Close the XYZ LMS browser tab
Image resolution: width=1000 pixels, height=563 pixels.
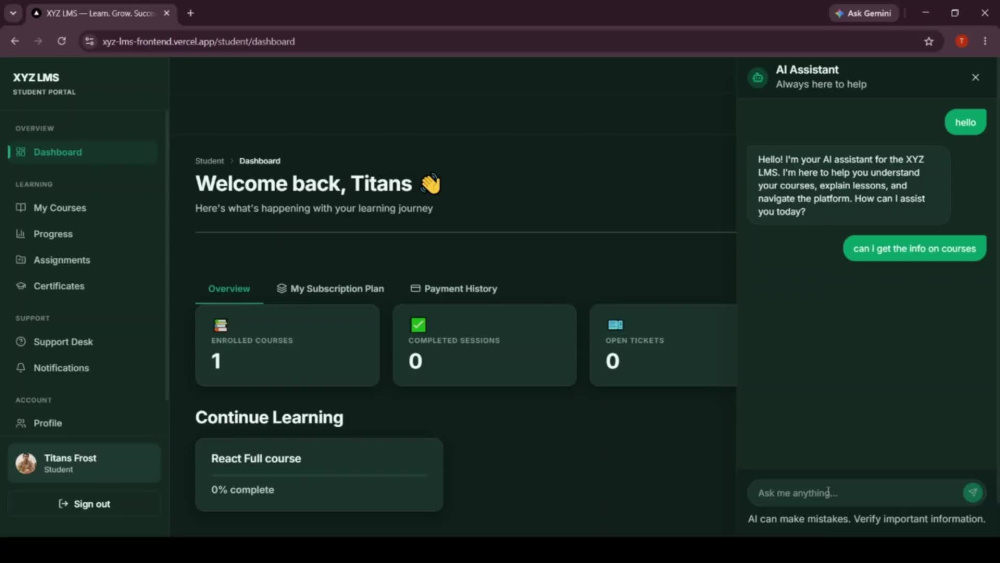(x=166, y=13)
